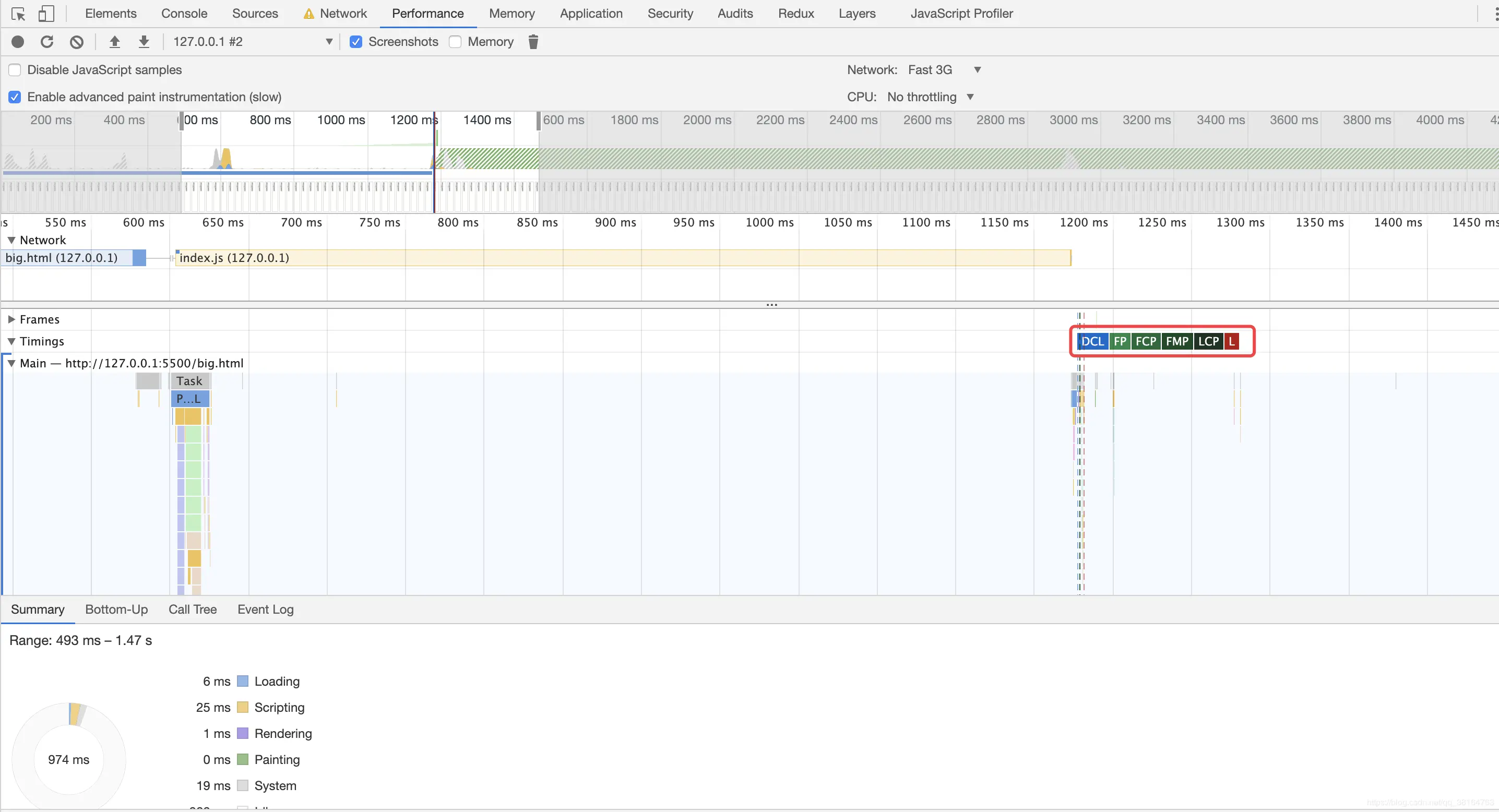The height and width of the screenshot is (812, 1499).
Task: Start recording with the record button
Action: point(18,41)
